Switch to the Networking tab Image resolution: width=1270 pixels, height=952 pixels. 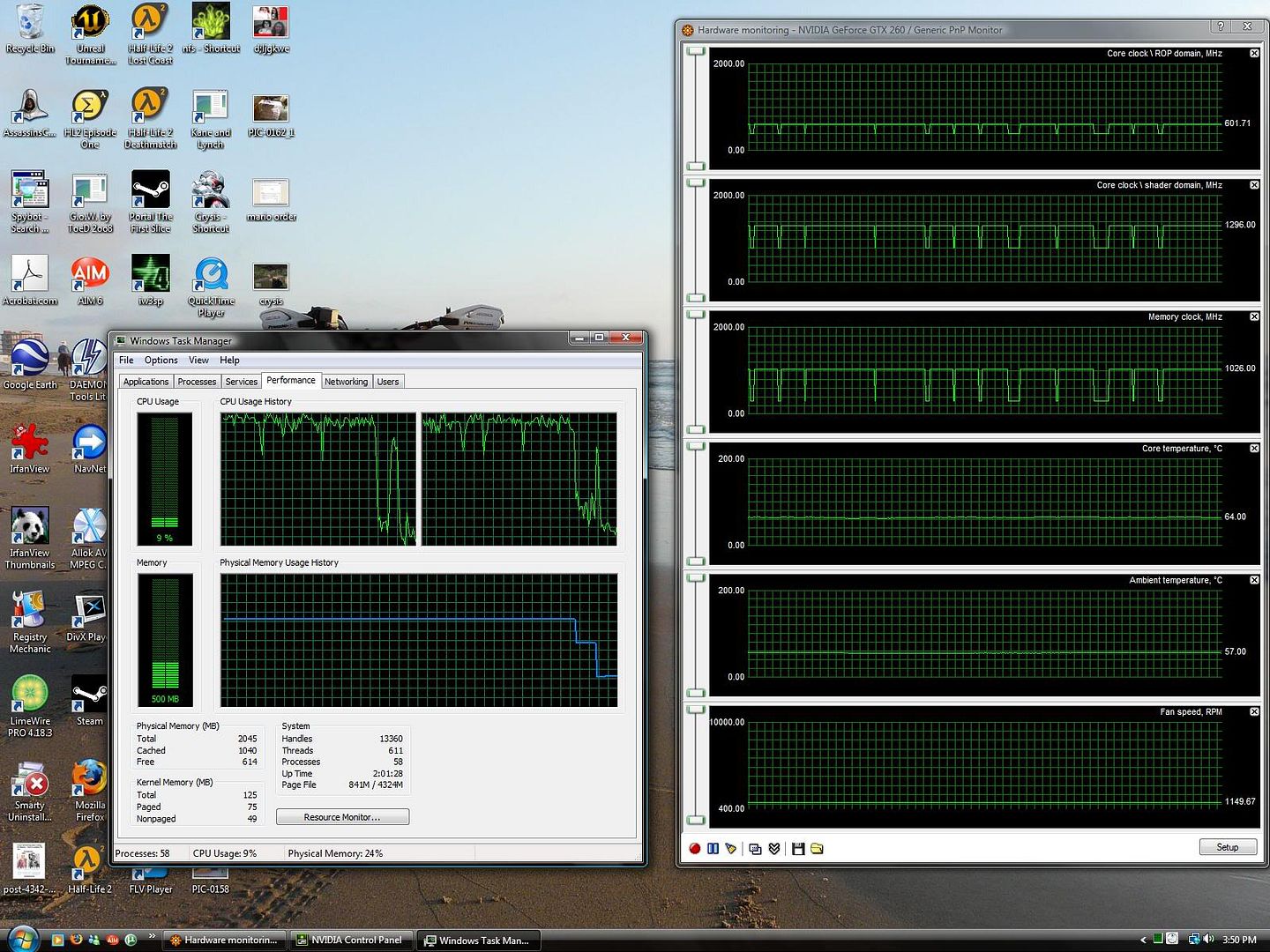(x=346, y=382)
